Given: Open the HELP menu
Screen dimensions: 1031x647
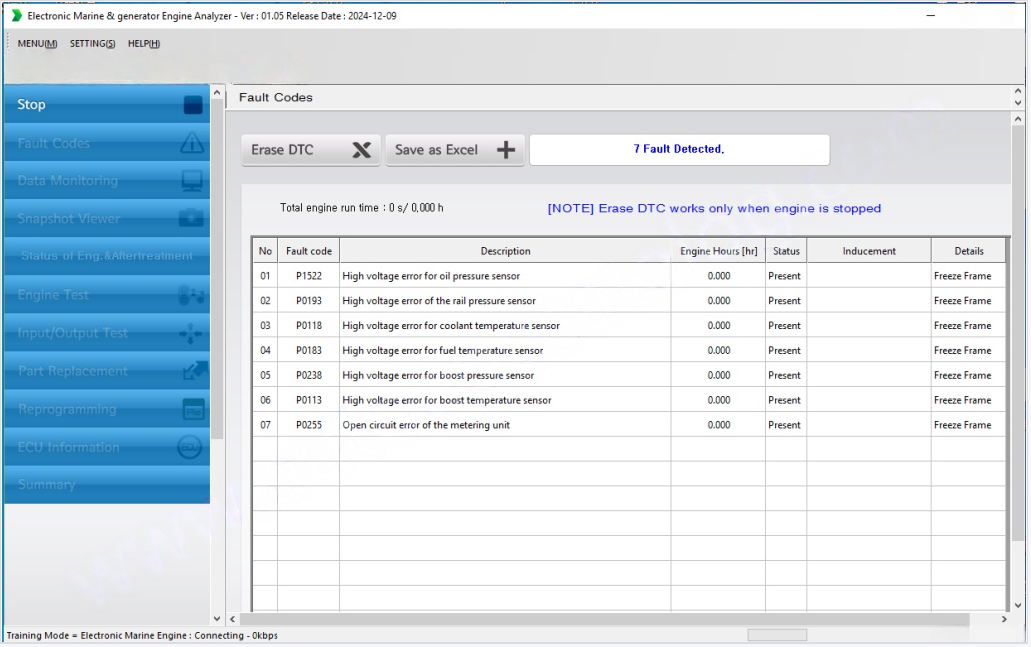Looking at the screenshot, I should point(144,44).
